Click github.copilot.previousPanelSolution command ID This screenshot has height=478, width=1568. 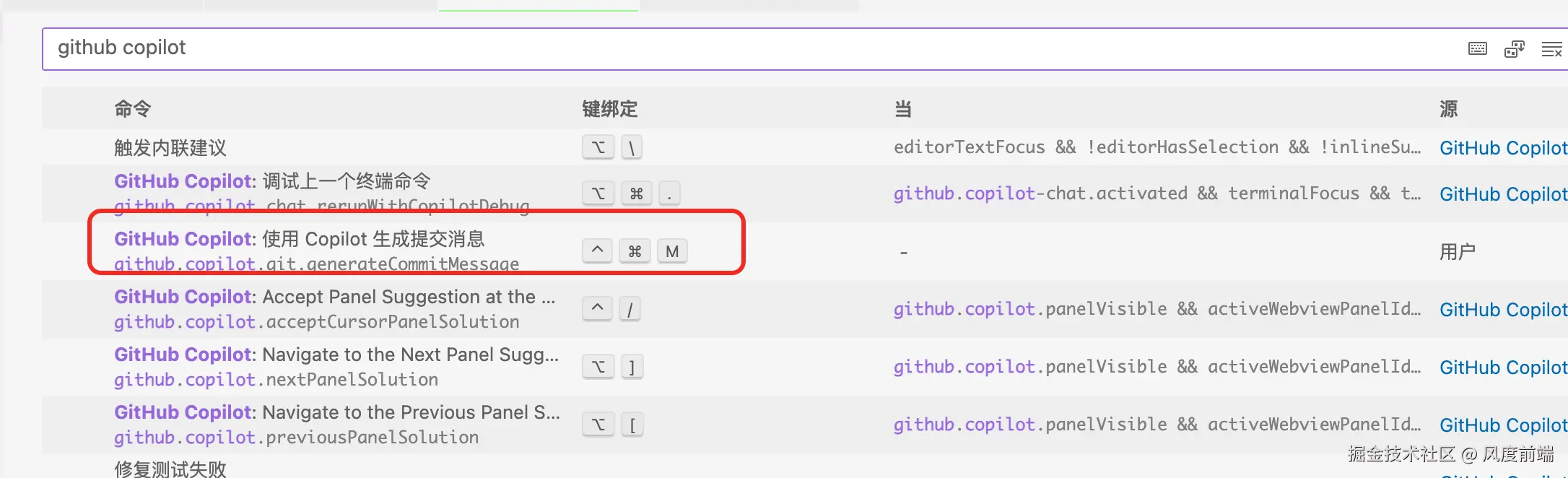coord(297,438)
